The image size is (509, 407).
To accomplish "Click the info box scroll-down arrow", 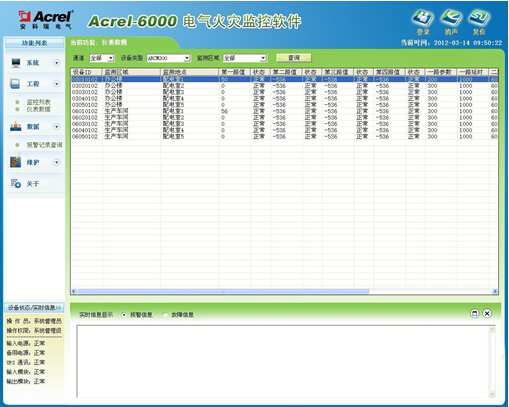I will click(492, 394).
